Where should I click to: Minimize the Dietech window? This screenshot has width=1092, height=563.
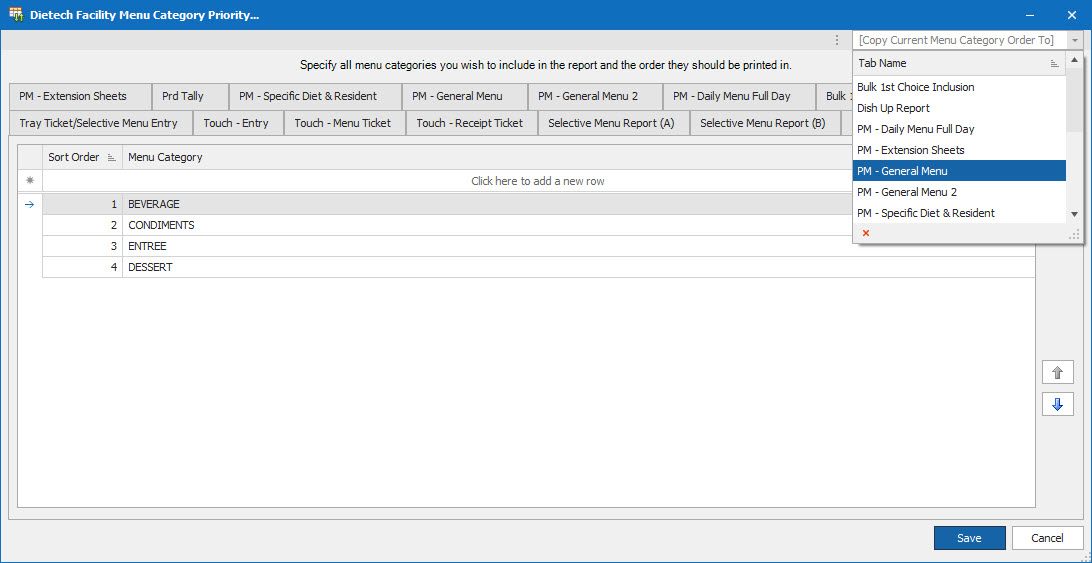1029,15
